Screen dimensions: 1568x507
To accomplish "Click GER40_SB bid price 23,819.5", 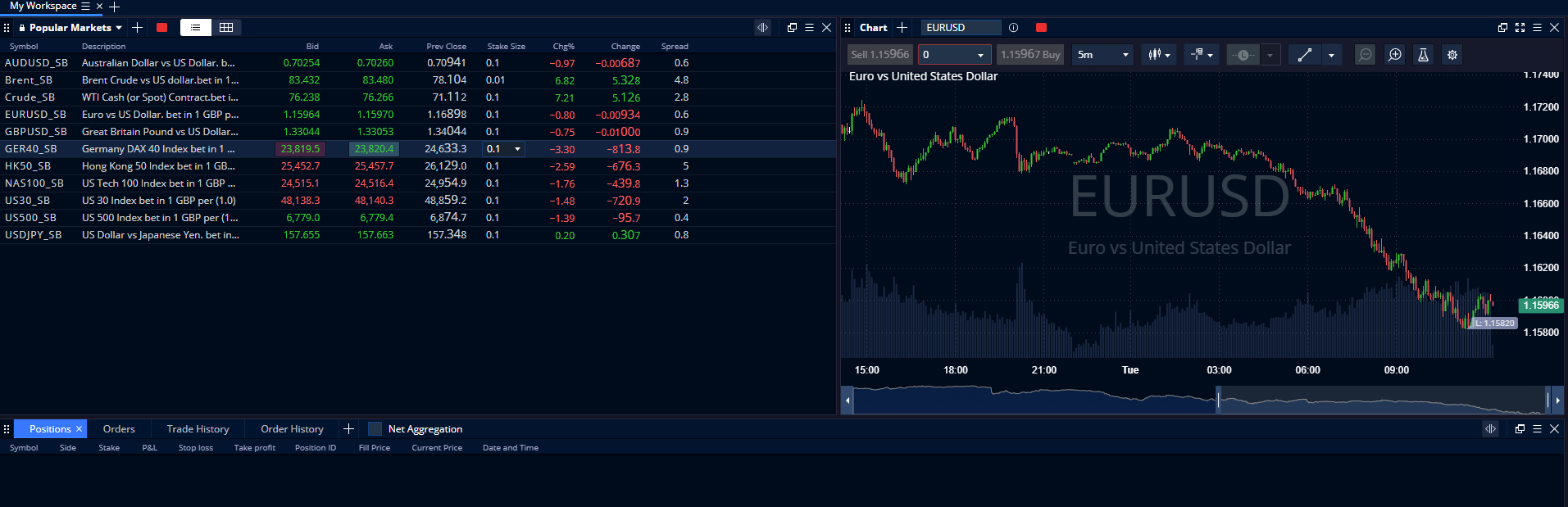I will coord(300,149).
